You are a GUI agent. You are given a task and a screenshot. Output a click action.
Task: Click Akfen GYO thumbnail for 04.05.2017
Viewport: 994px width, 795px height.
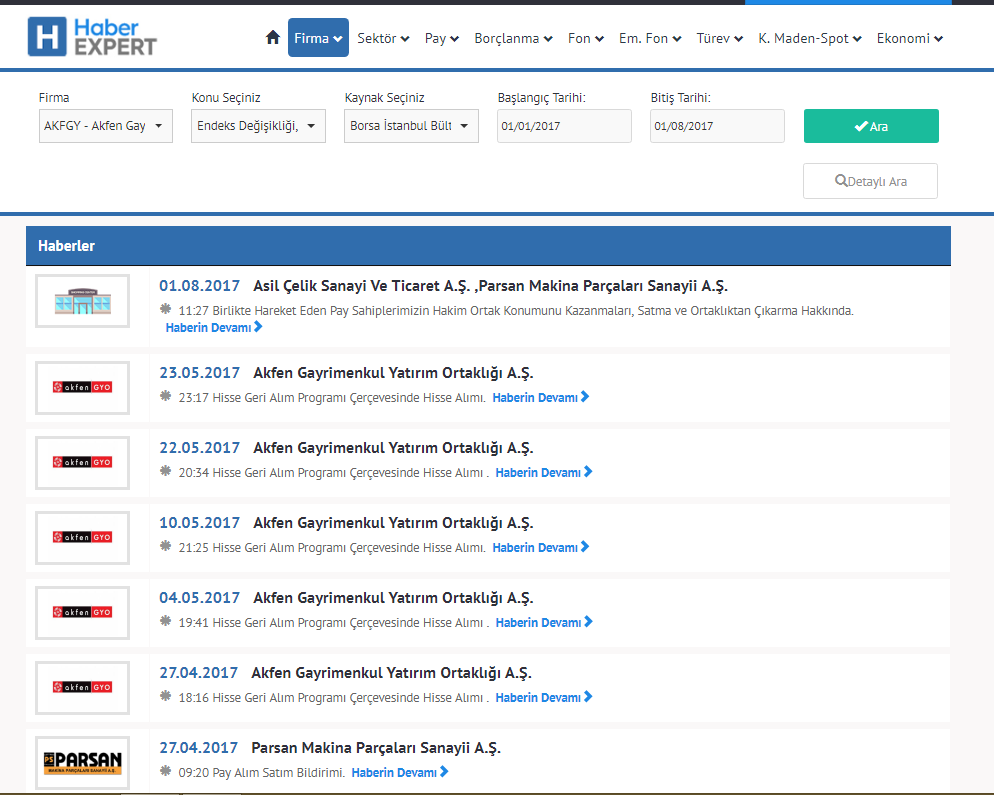(82, 612)
